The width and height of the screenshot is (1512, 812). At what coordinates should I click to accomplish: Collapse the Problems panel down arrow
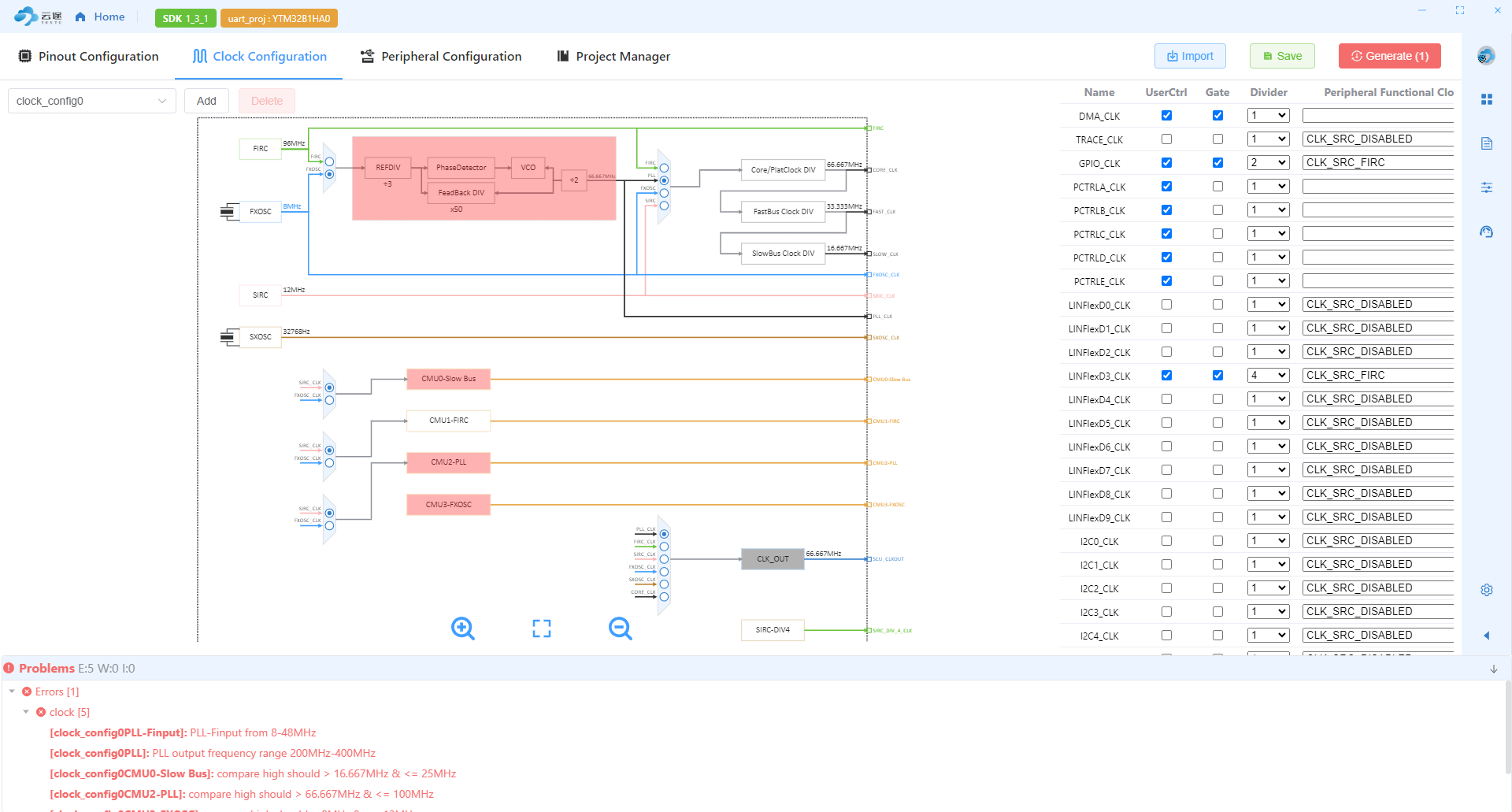1494,669
